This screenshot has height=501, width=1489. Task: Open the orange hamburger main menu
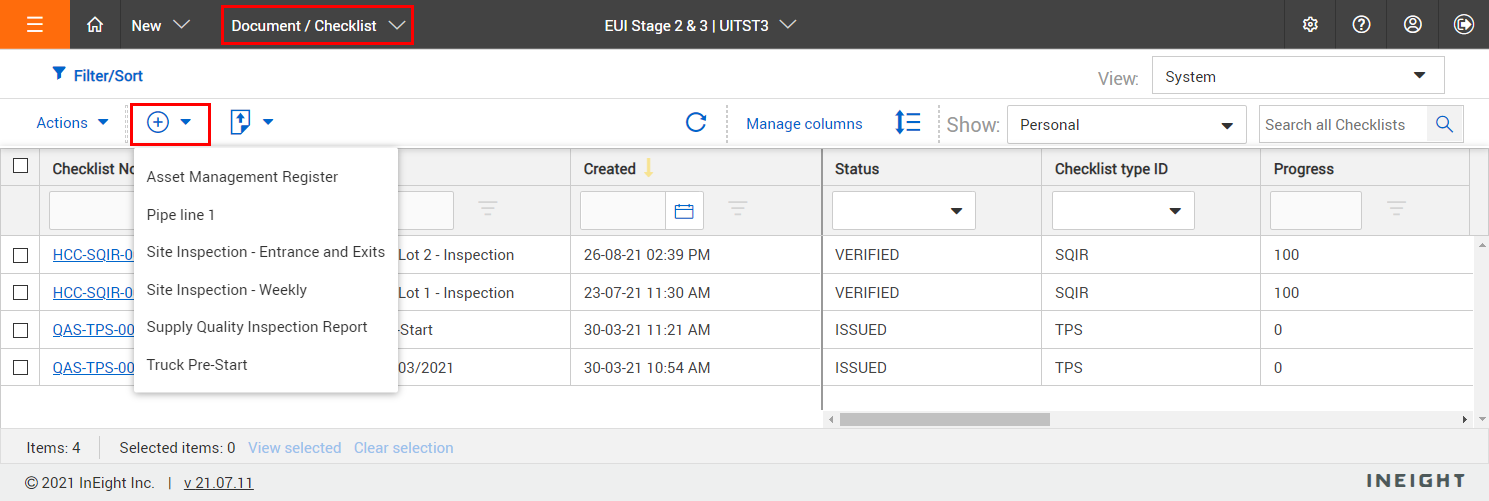pyautogui.click(x=35, y=25)
